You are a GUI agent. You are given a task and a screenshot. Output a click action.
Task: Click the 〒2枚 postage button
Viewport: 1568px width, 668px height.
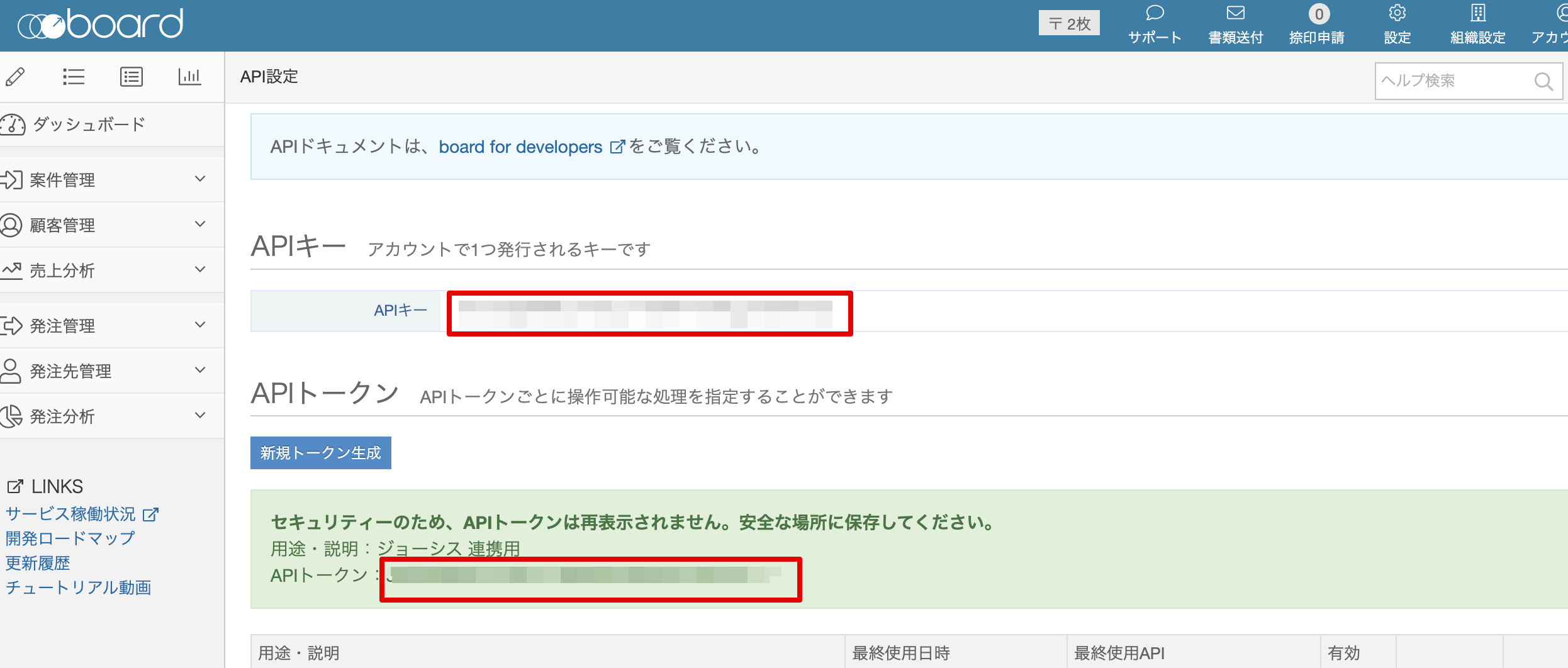coord(1068,23)
